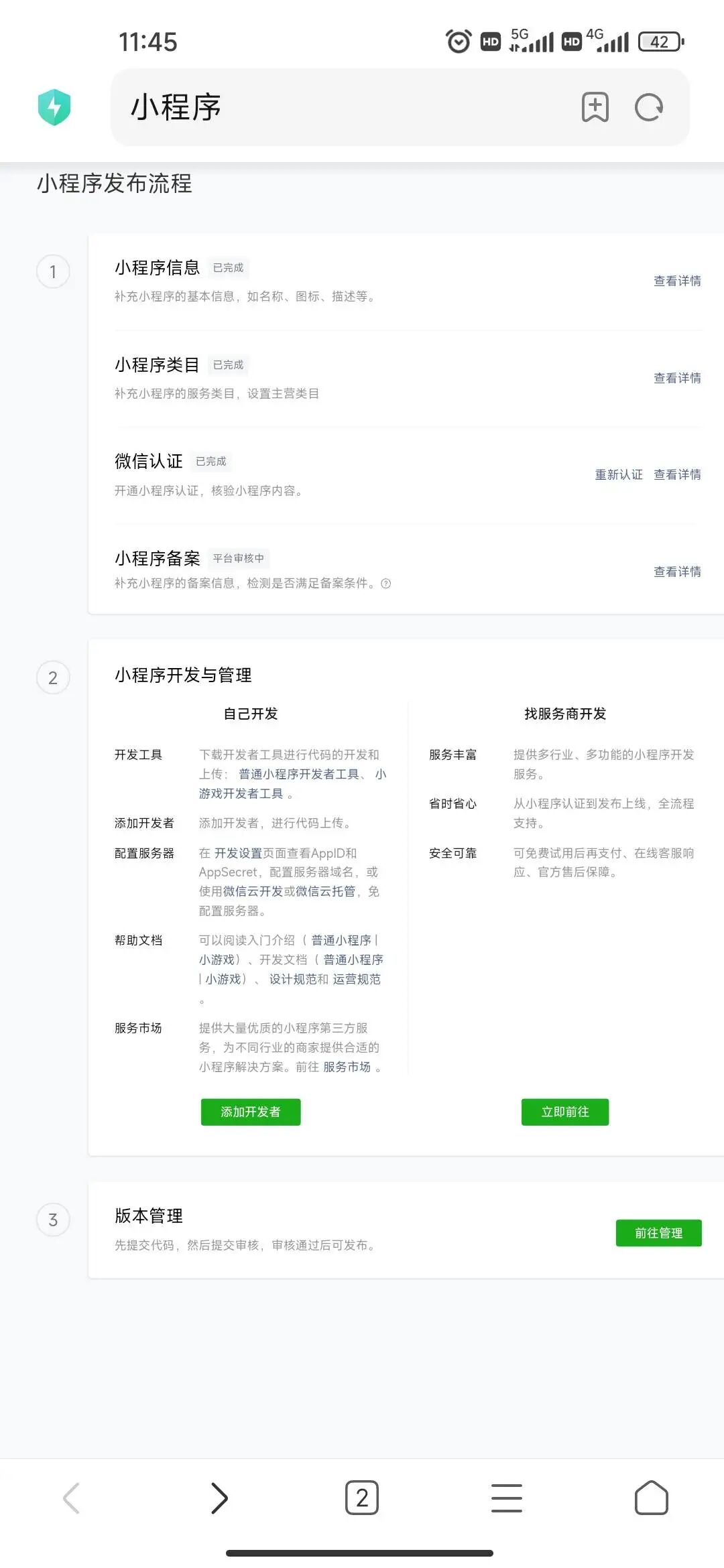Screen dimensions: 724x1568
Task: Open the 微信云托管 link
Action: tap(325, 891)
